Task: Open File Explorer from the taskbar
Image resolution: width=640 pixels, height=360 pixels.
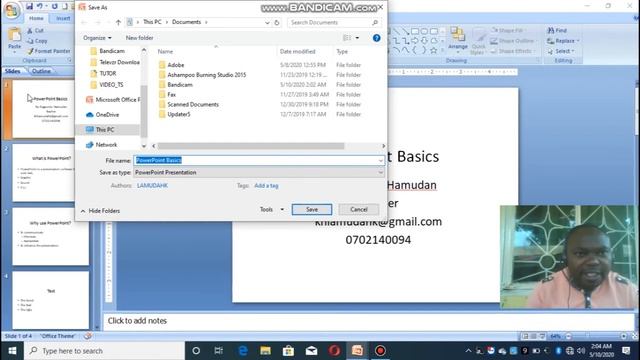Action: (x=266, y=351)
